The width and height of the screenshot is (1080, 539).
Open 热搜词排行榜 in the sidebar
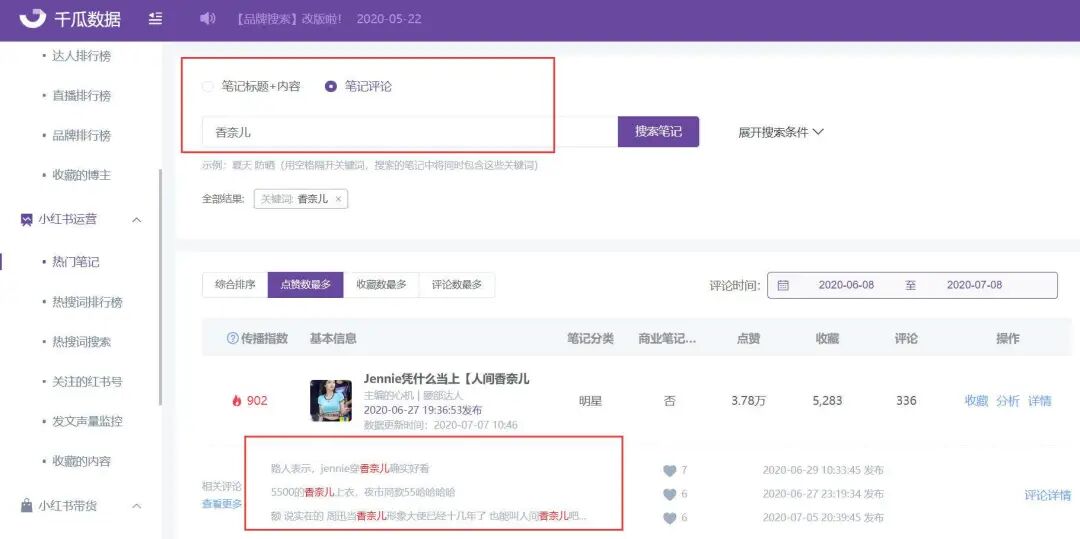point(87,302)
